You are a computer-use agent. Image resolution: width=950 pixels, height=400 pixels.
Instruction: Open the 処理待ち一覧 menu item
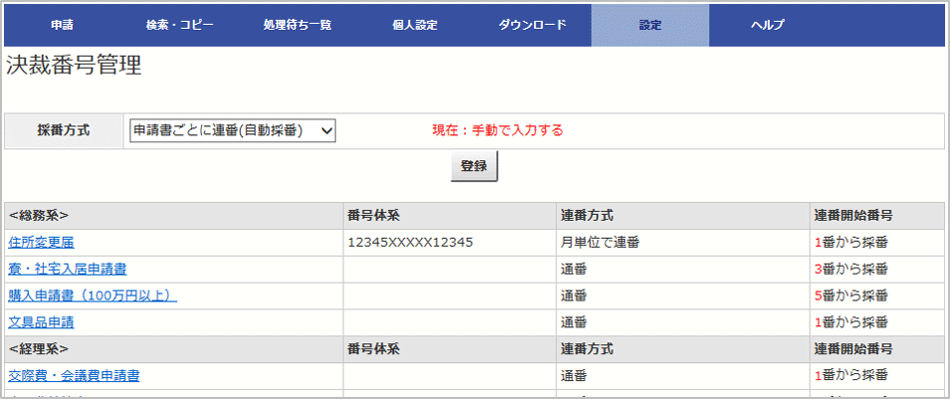297,25
